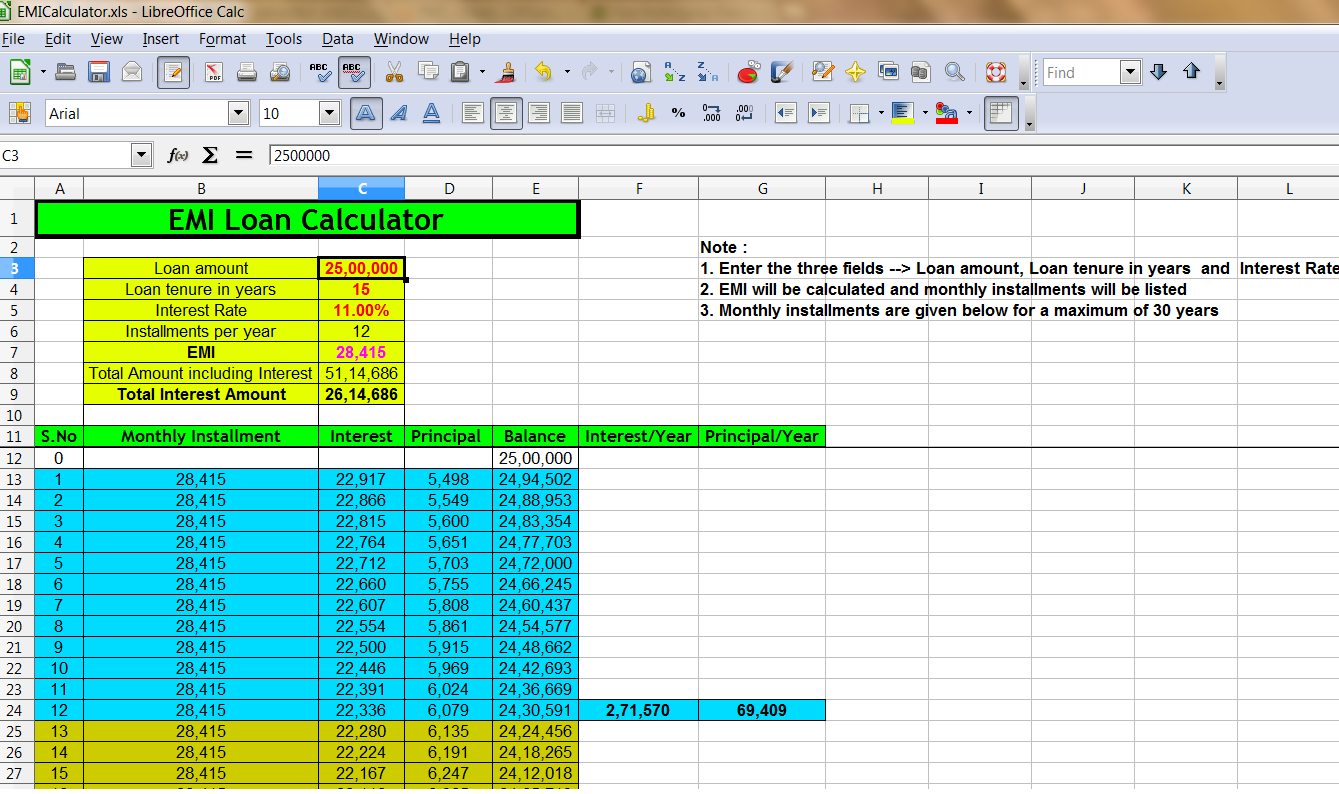This screenshot has height=794, width=1339.
Task: Find next down arrow
Action: click(1159, 72)
